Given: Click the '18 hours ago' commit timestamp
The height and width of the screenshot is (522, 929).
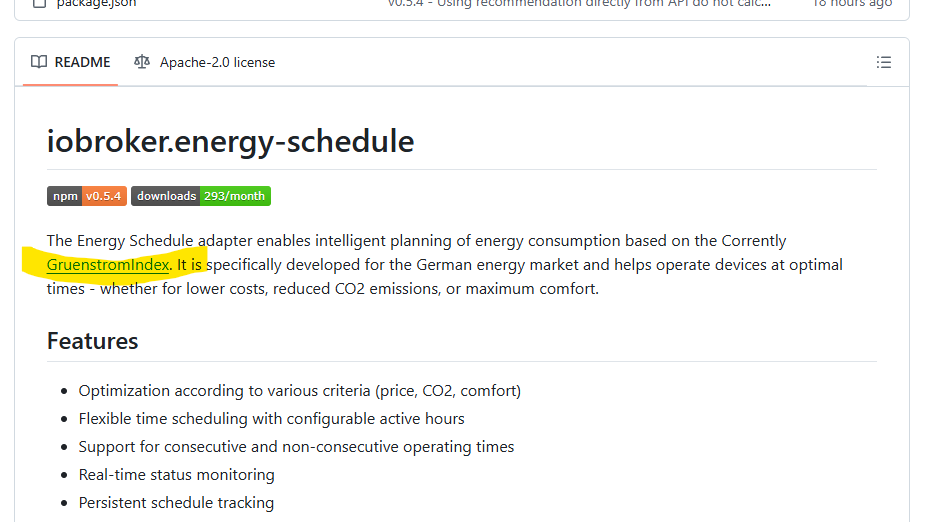Looking at the screenshot, I should tap(852, 3).
